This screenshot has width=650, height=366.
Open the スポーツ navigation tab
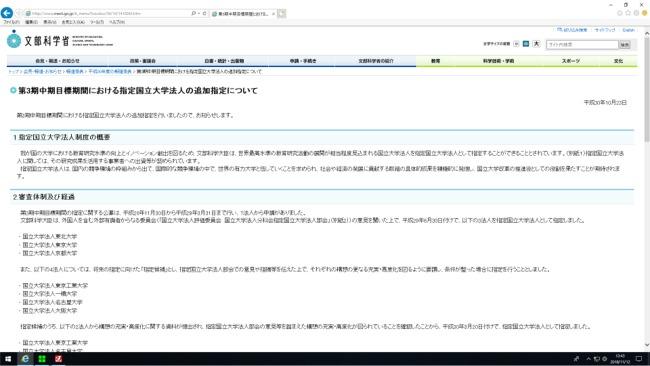571,61
